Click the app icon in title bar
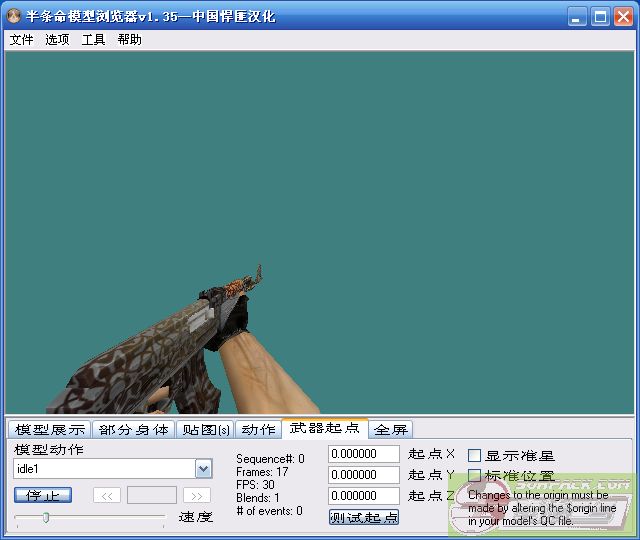The image size is (640, 540). point(14,16)
